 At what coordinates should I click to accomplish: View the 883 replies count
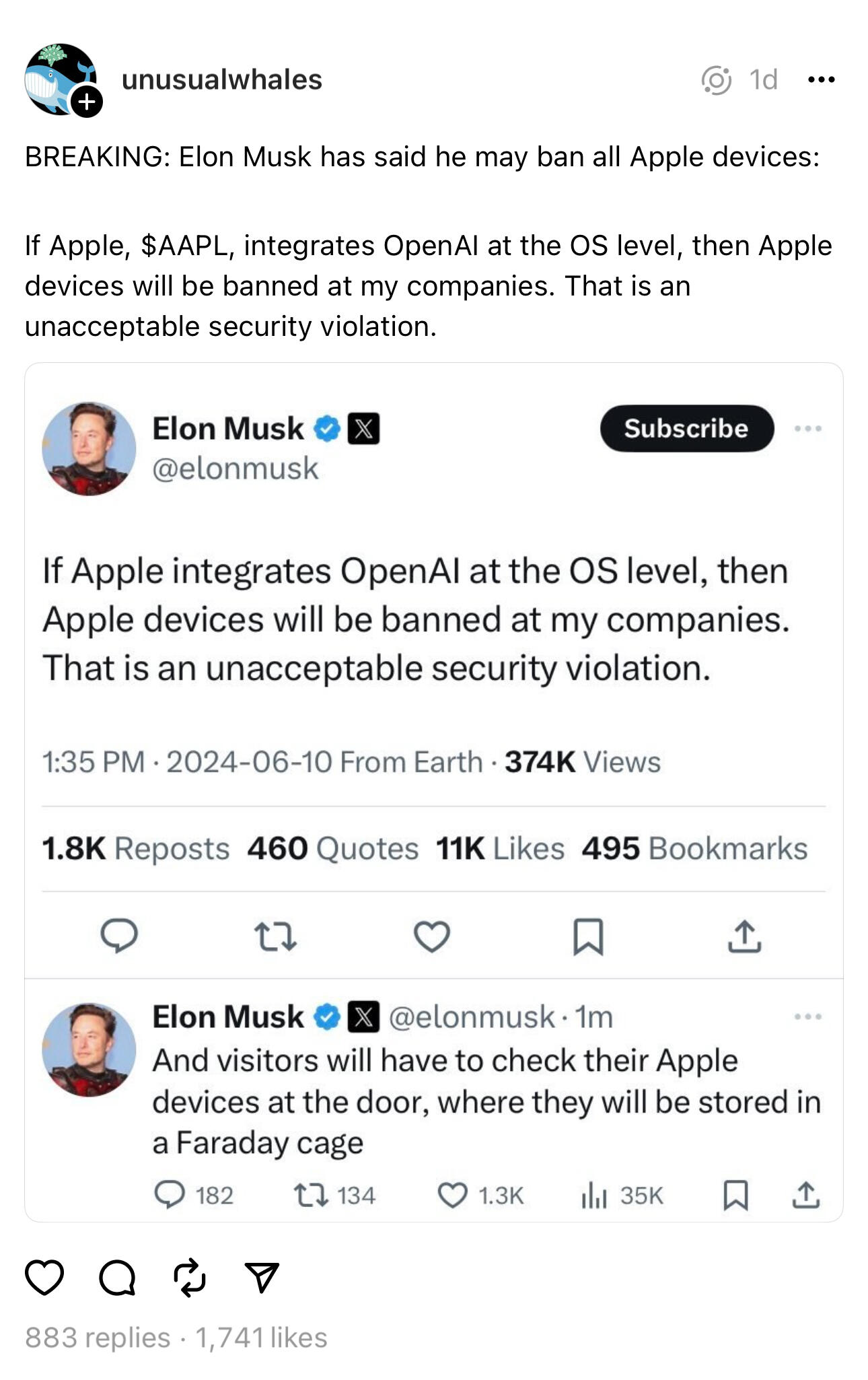pos(98,1338)
